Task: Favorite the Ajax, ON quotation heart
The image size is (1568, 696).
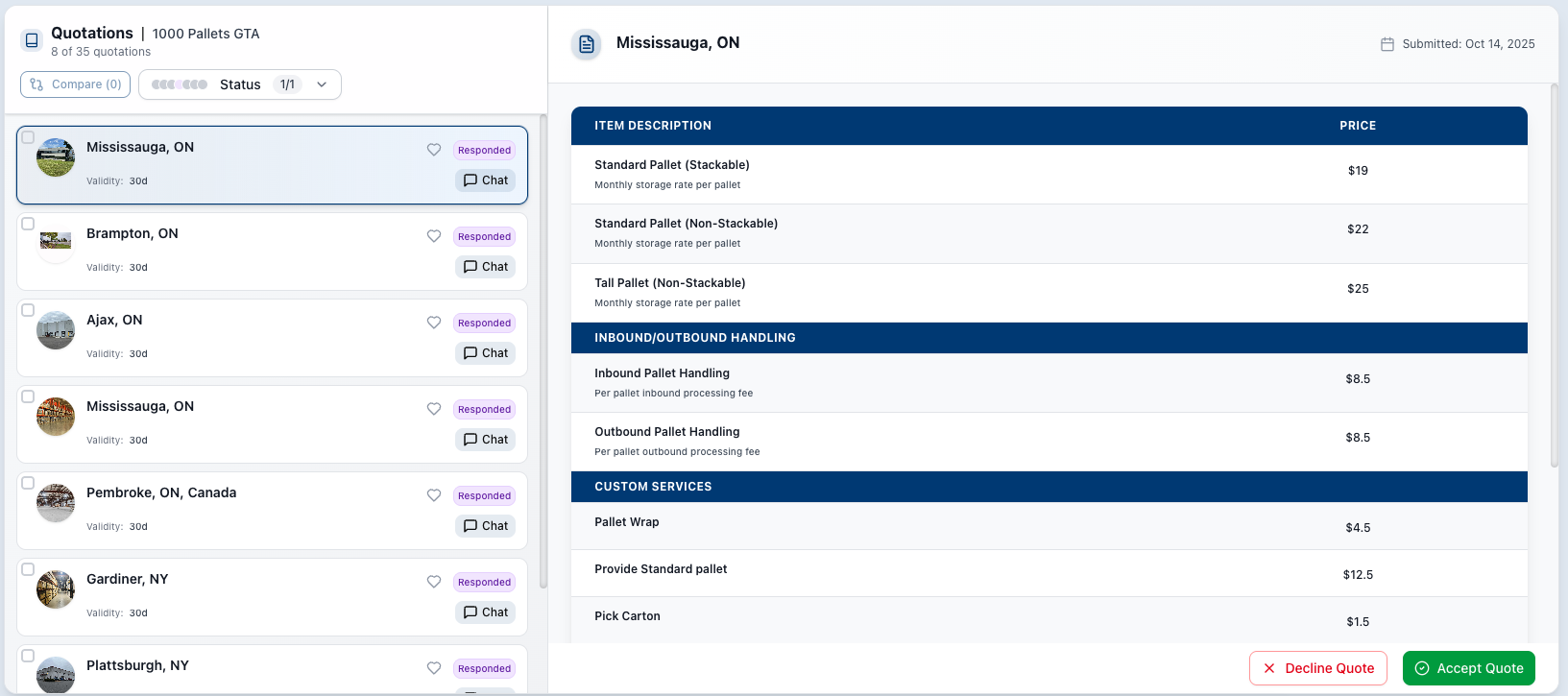Action: pyautogui.click(x=434, y=323)
